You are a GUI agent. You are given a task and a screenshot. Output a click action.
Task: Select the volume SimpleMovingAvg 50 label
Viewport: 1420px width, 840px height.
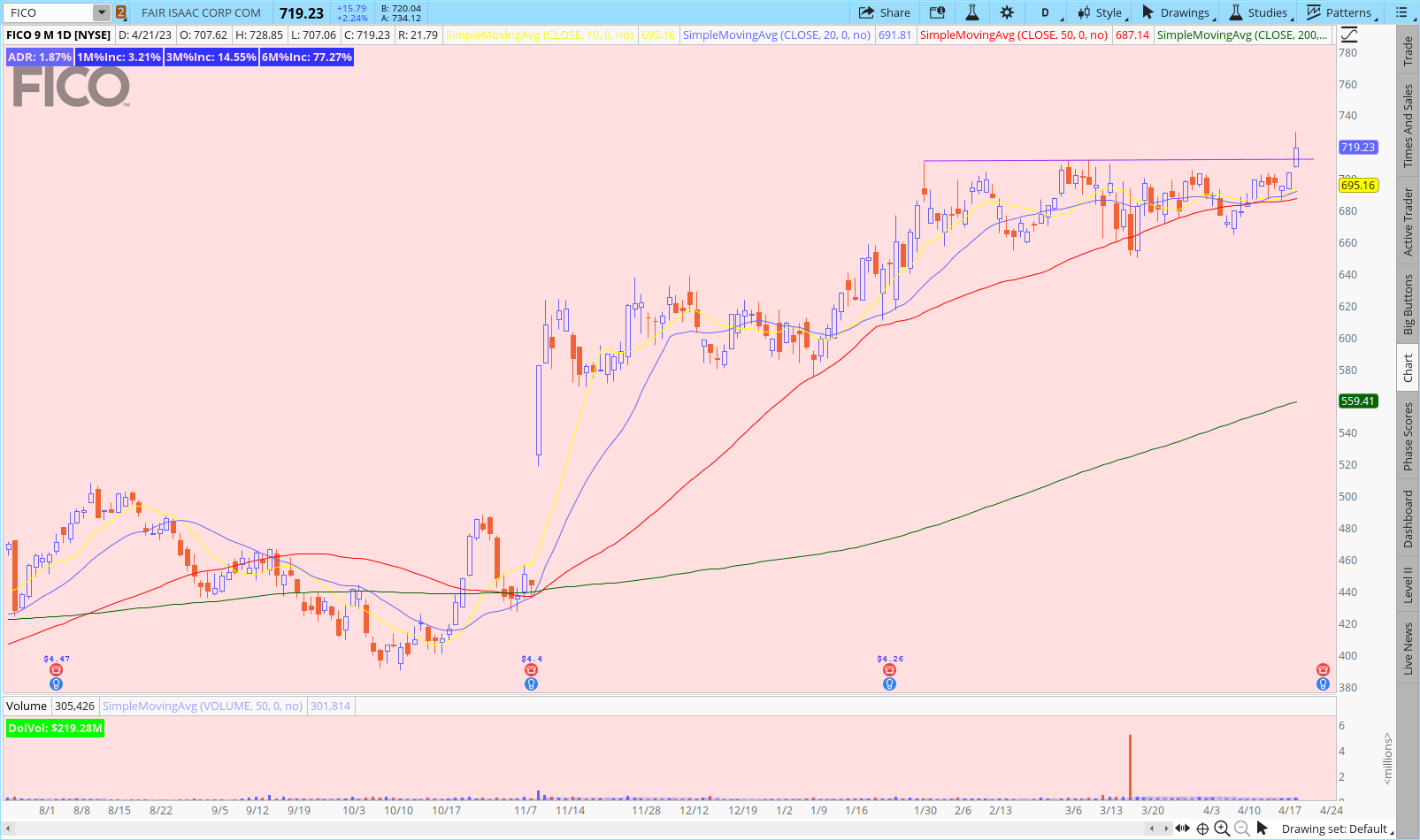(x=203, y=706)
